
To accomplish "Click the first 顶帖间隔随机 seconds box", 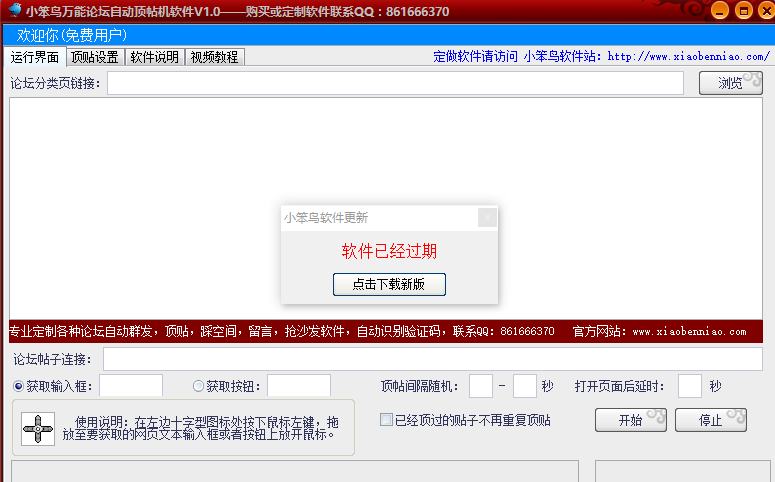I will tap(481, 386).
